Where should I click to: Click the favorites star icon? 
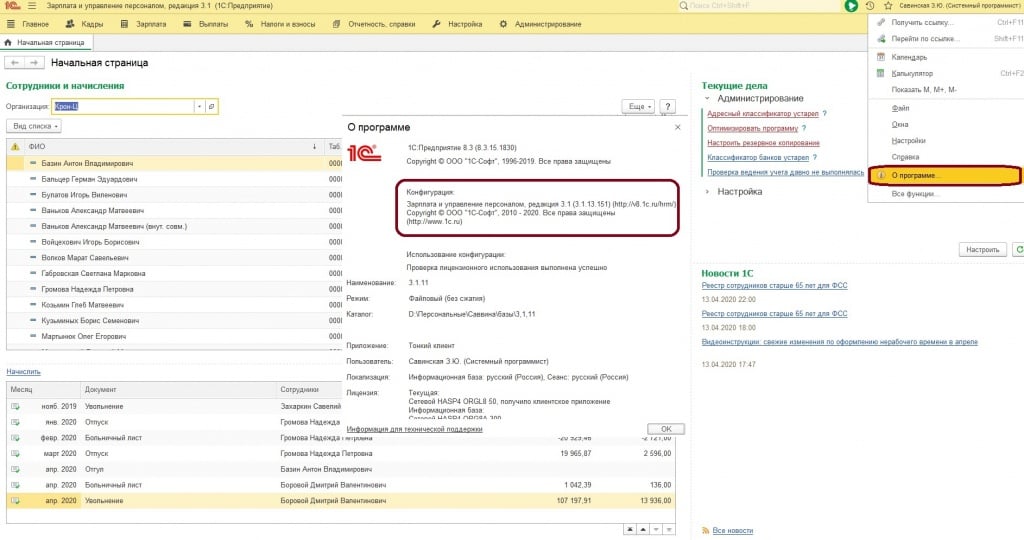[x=888, y=6]
